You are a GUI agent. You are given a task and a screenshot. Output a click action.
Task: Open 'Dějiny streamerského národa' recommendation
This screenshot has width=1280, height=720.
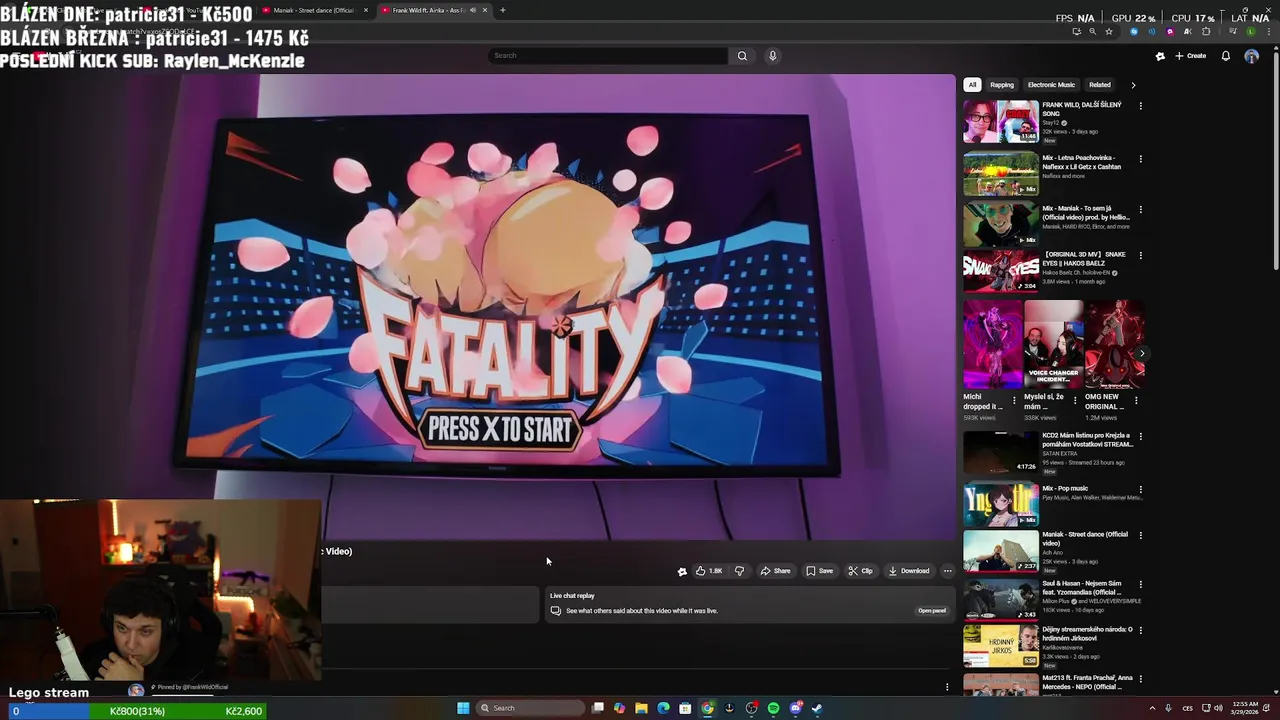tap(1001, 647)
